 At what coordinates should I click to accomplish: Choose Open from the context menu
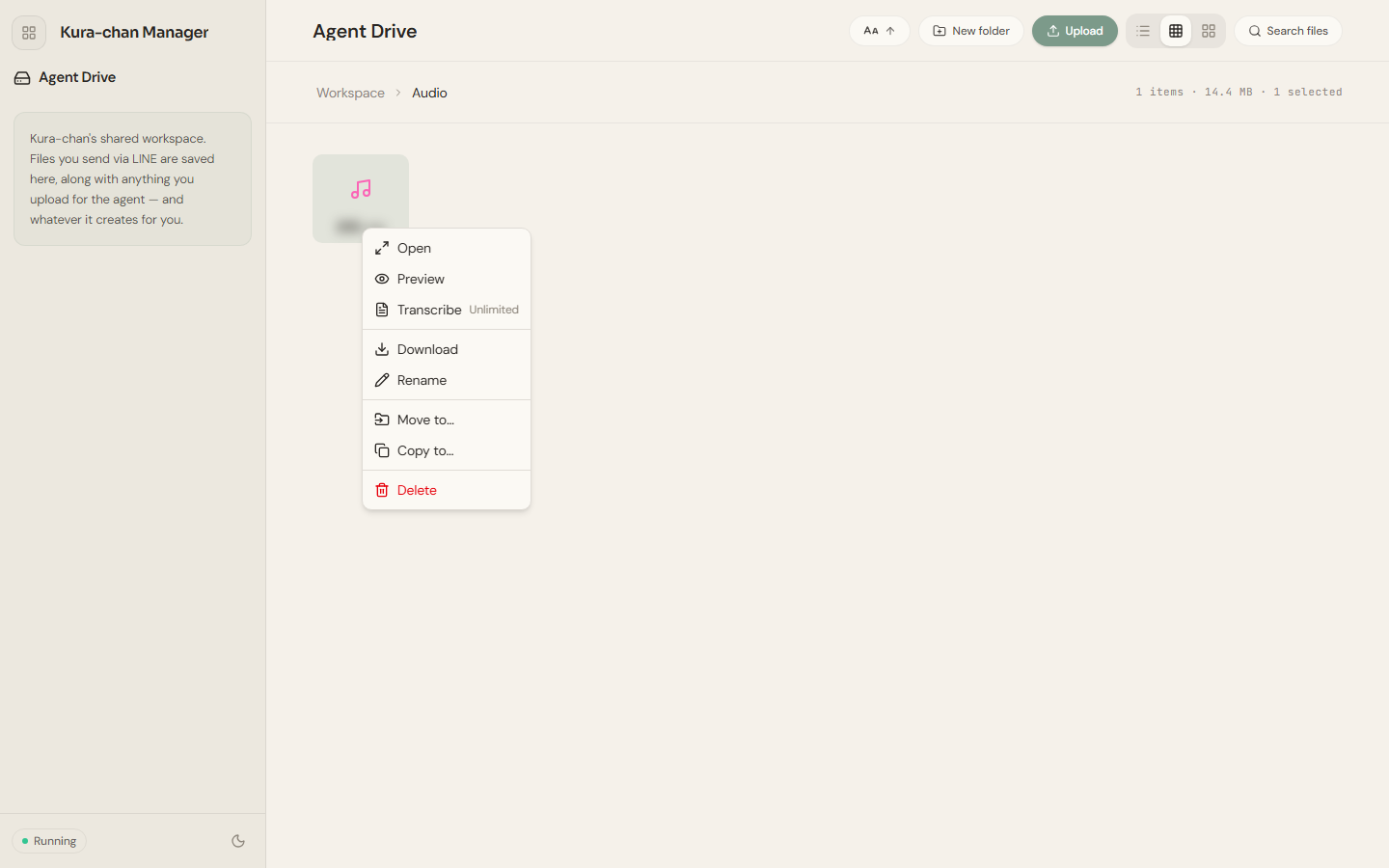447,248
